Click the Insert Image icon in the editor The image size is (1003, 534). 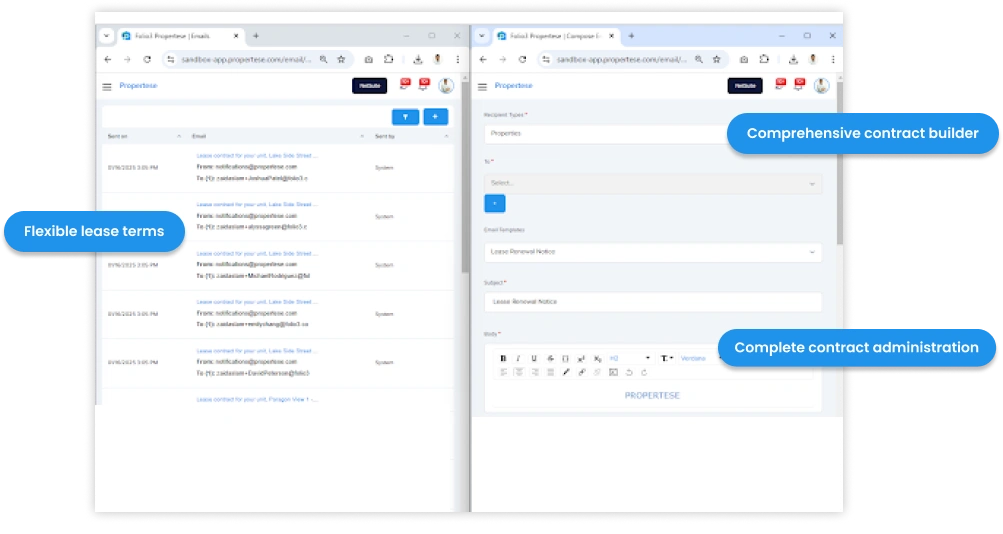pyautogui.click(x=613, y=372)
